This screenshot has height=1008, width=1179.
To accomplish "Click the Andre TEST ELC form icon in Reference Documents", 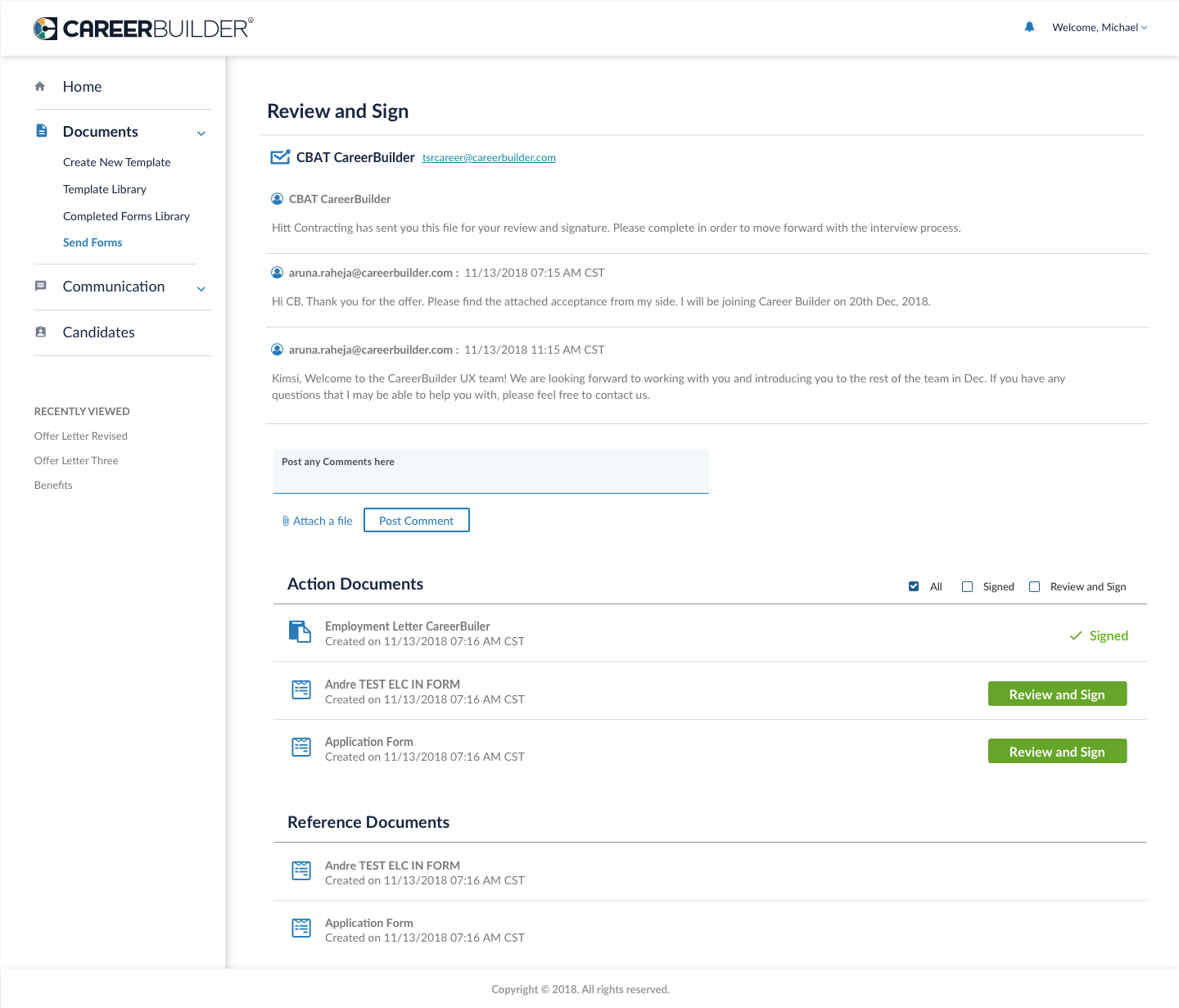I will pos(301,870).
